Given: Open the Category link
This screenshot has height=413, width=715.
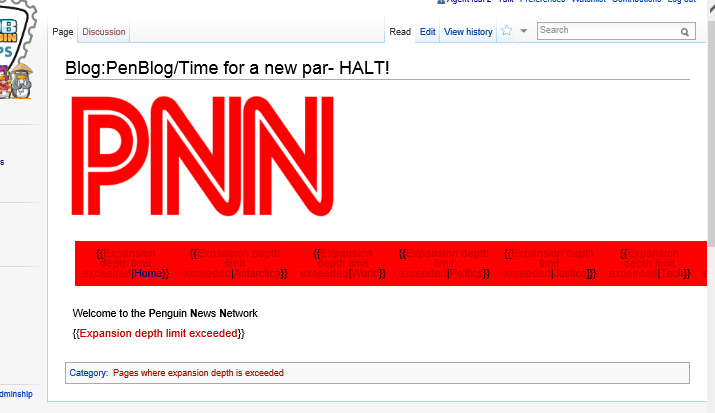Looking at the screenshot, I should pos(88,373).
